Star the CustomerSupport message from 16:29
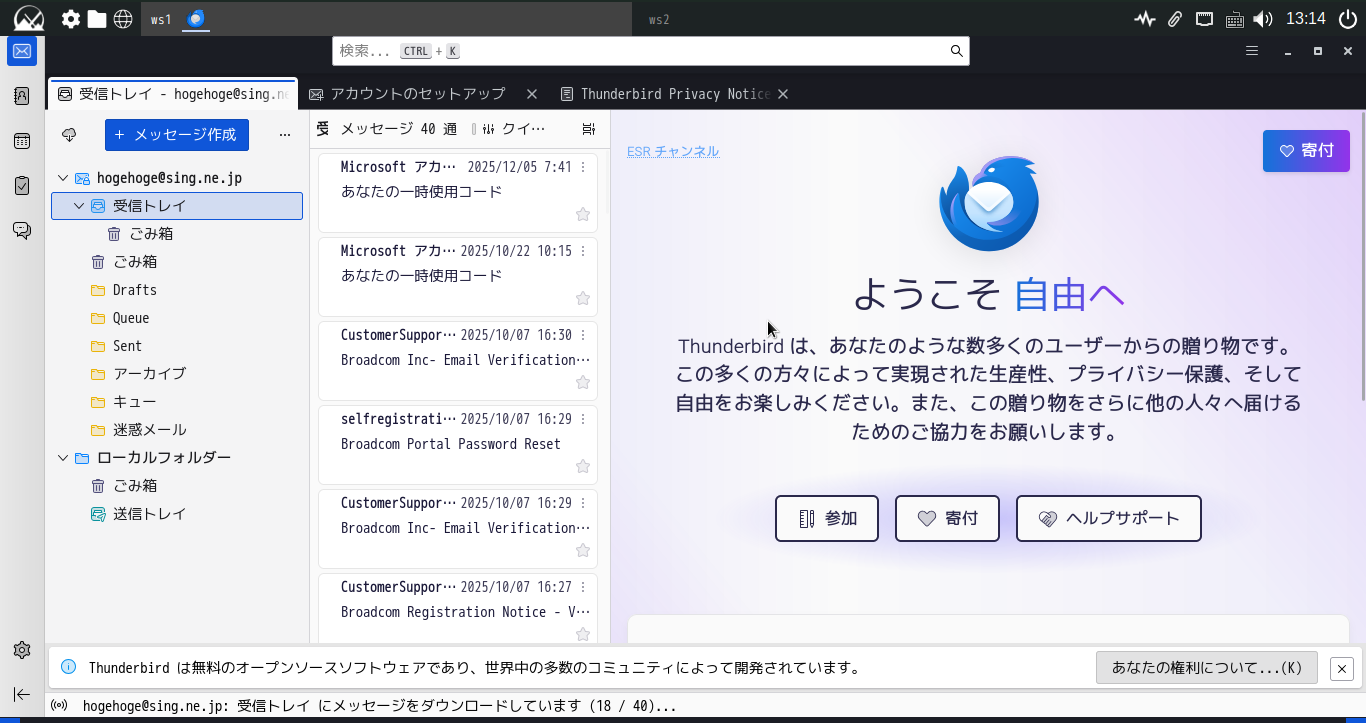Viewport: 1366px width, 723px height. point(583,550)
